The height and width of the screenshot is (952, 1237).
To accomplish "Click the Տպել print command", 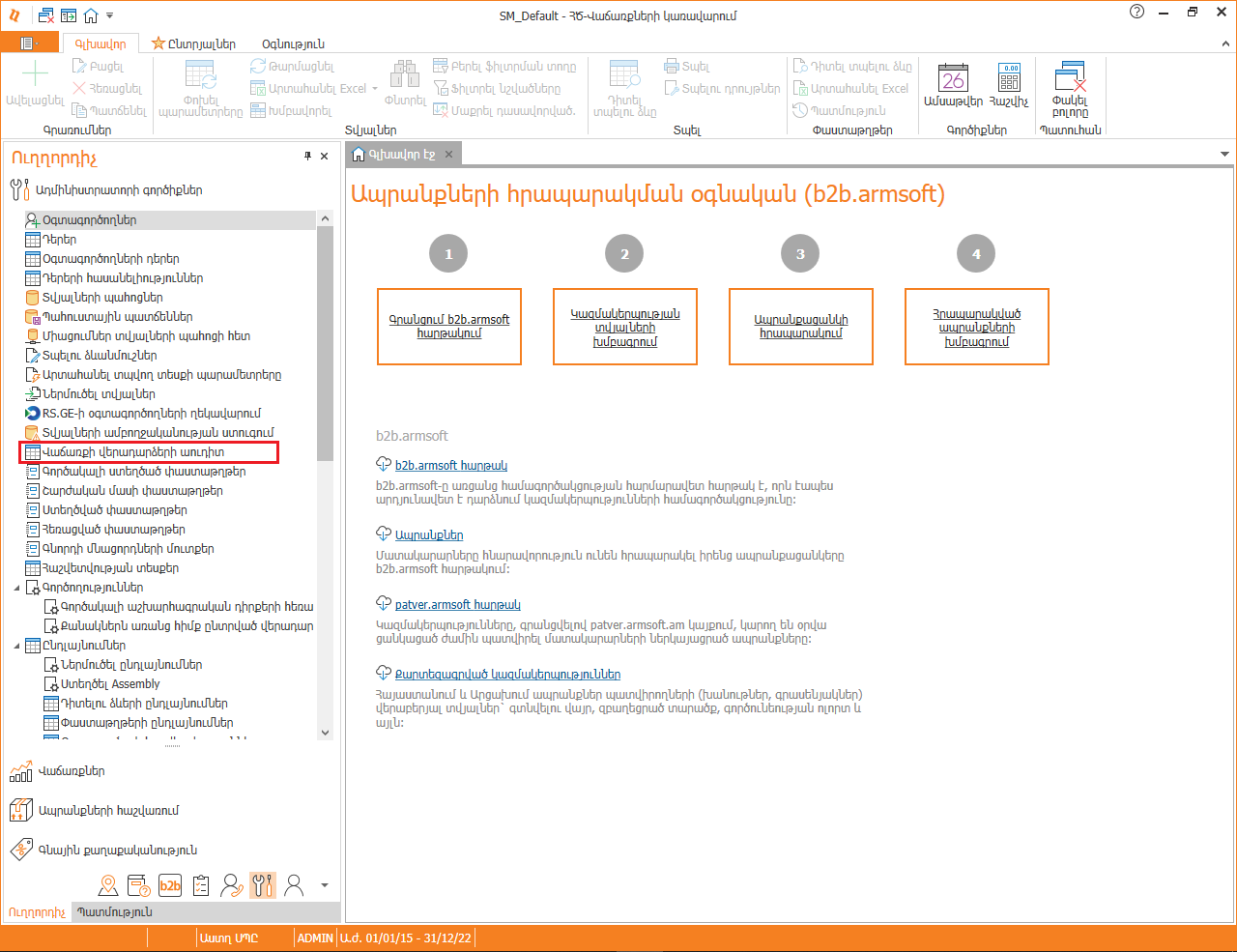I will [687, 67].
